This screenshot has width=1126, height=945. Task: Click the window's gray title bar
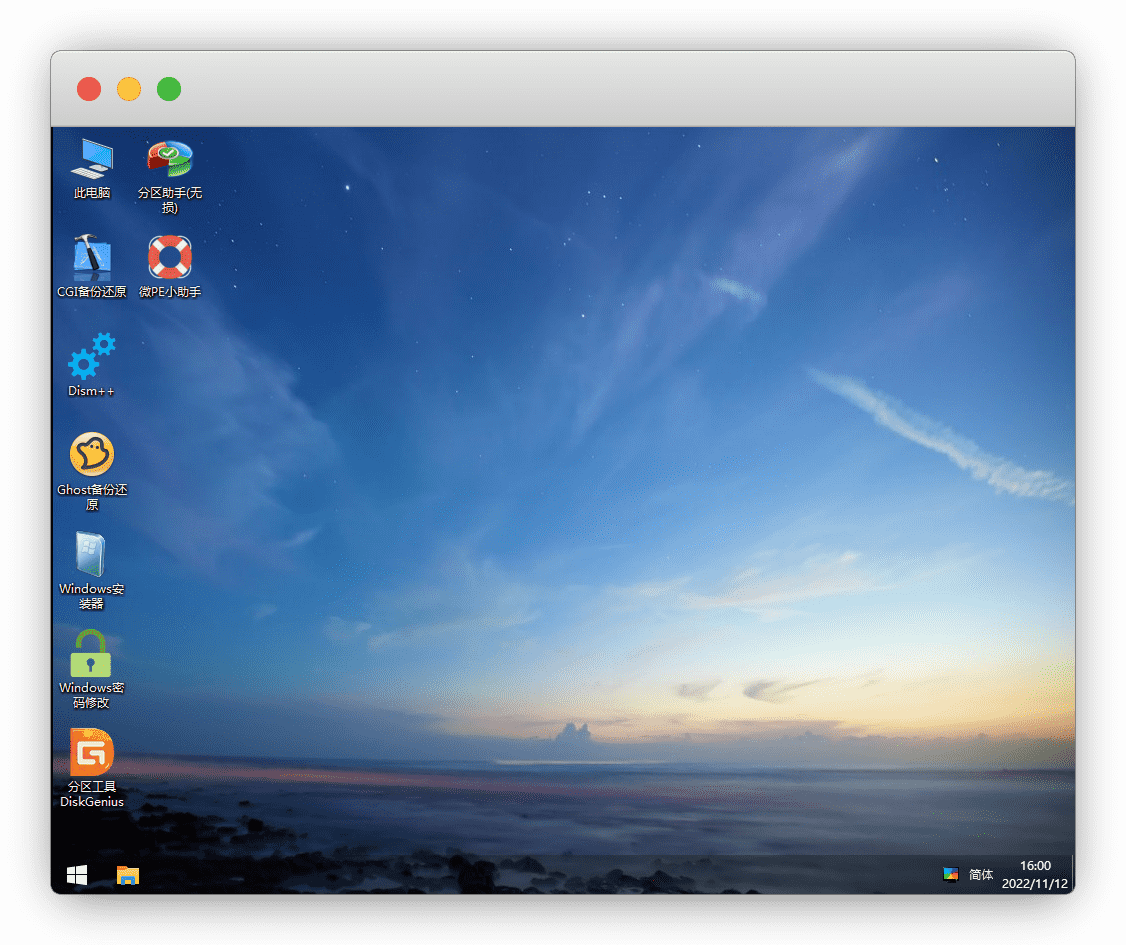click(x=600, y=89)
